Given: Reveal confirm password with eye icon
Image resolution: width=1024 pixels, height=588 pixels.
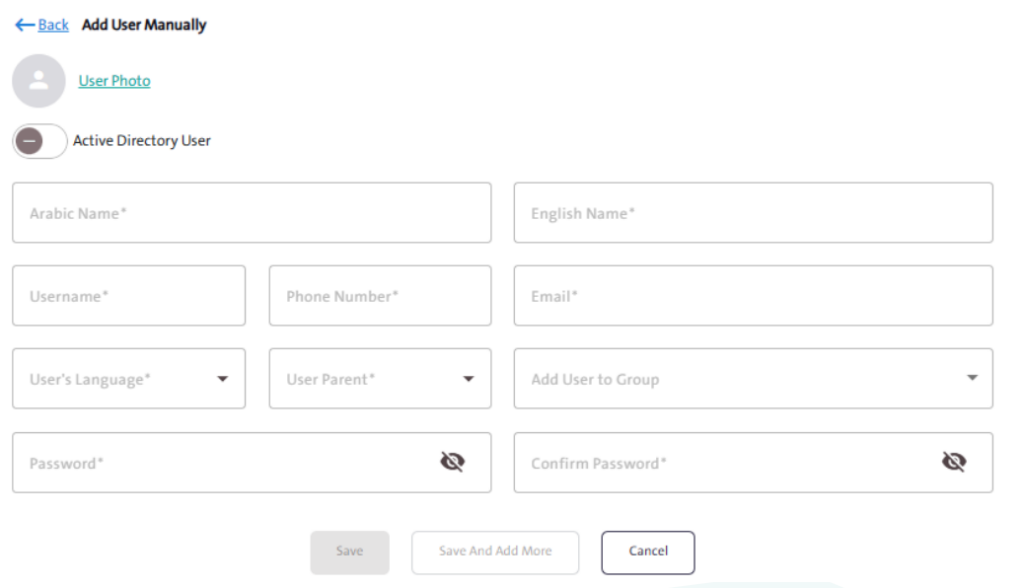Looking at the screenshot, I should click(x=954, y=461).
